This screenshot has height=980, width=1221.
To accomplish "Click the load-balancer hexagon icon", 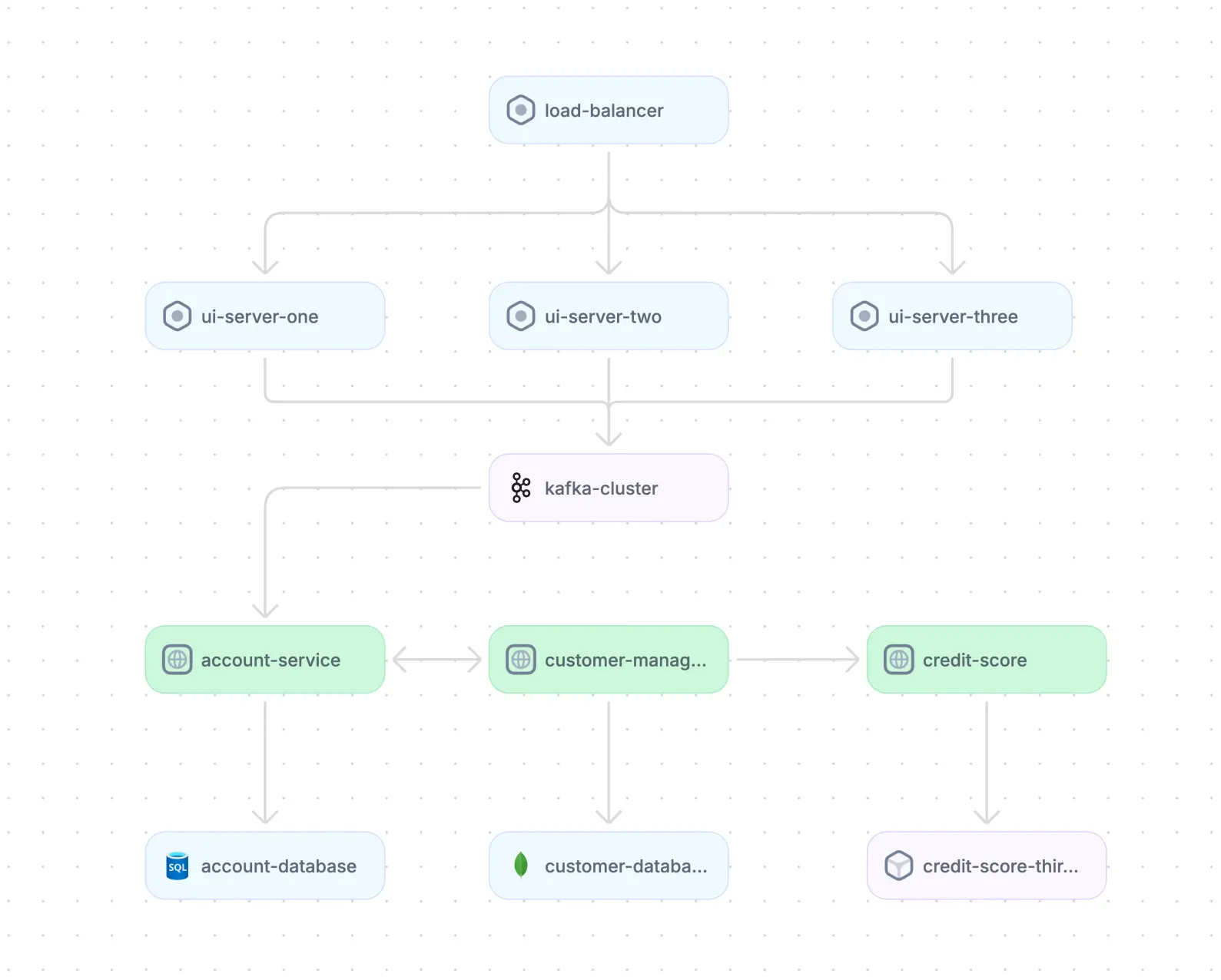I will (x=520, y=110).
